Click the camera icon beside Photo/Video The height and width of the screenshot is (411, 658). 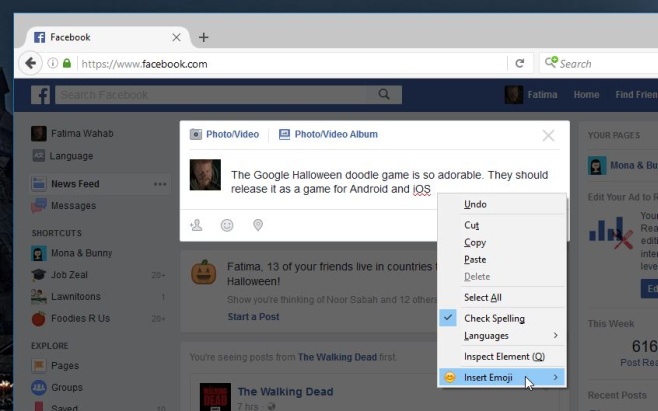click(196, 134)
